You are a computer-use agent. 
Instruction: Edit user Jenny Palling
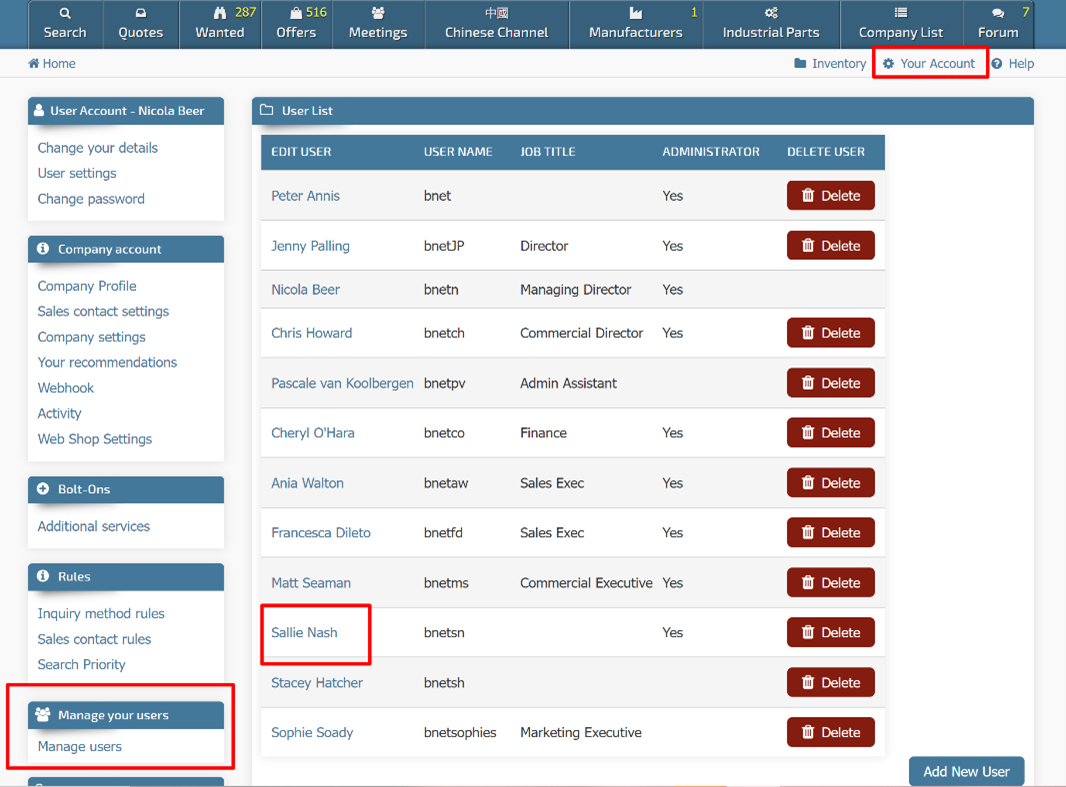[x=310, y=246]
